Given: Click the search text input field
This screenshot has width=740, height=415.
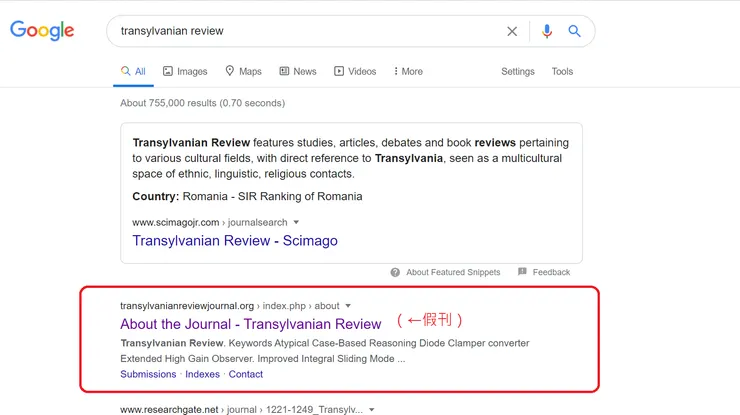Looking at the screenshot, I should coord(300,31).
